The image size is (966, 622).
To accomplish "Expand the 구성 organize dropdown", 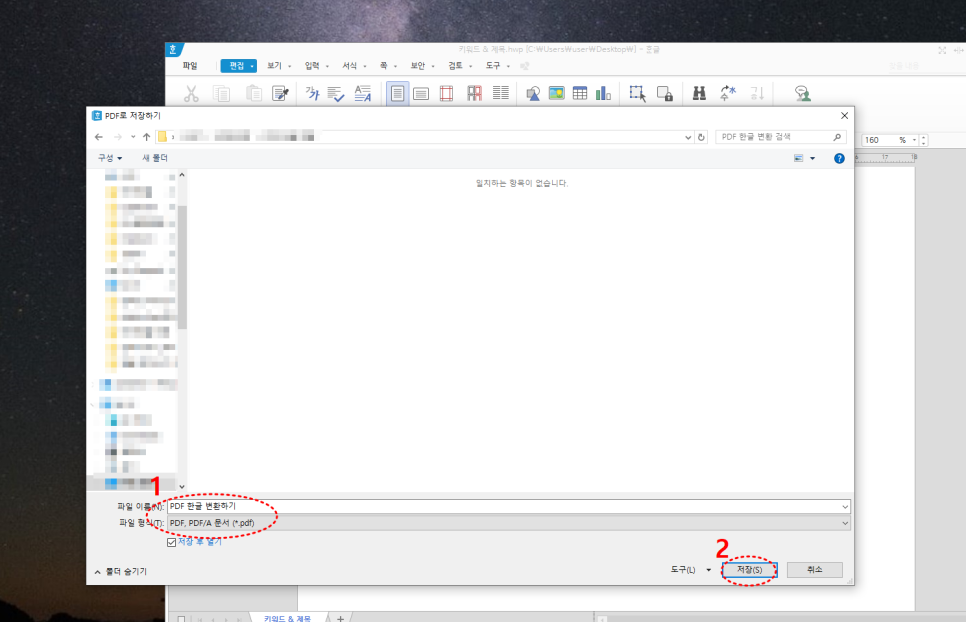I will pyautogui.click(x=109, y=158).
